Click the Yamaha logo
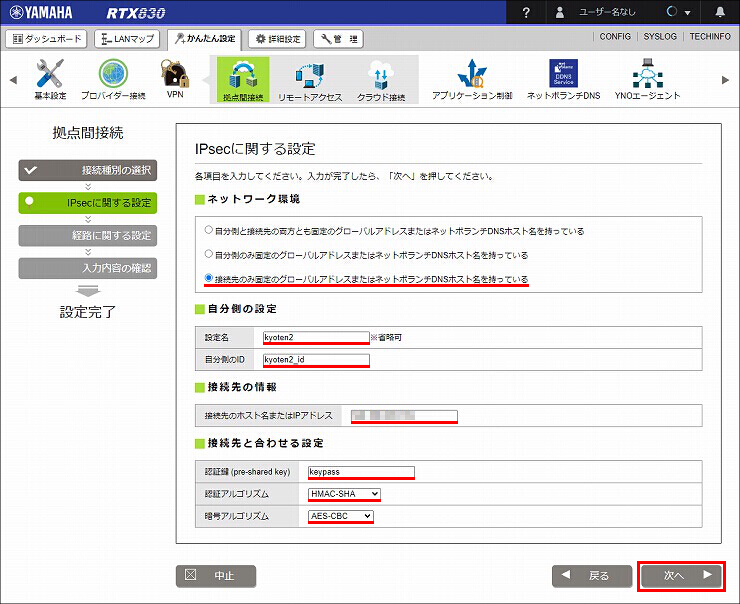 tap(41, 12)
